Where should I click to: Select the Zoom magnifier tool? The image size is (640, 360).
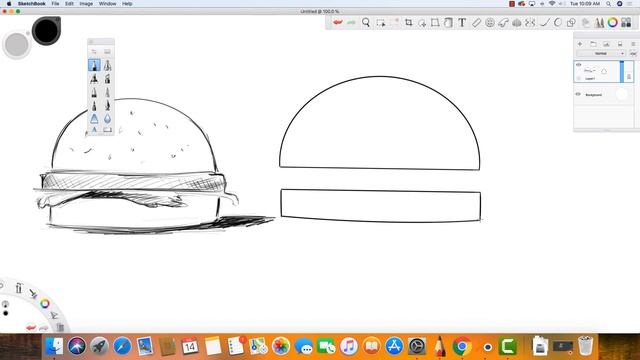[x=366, y=22]
